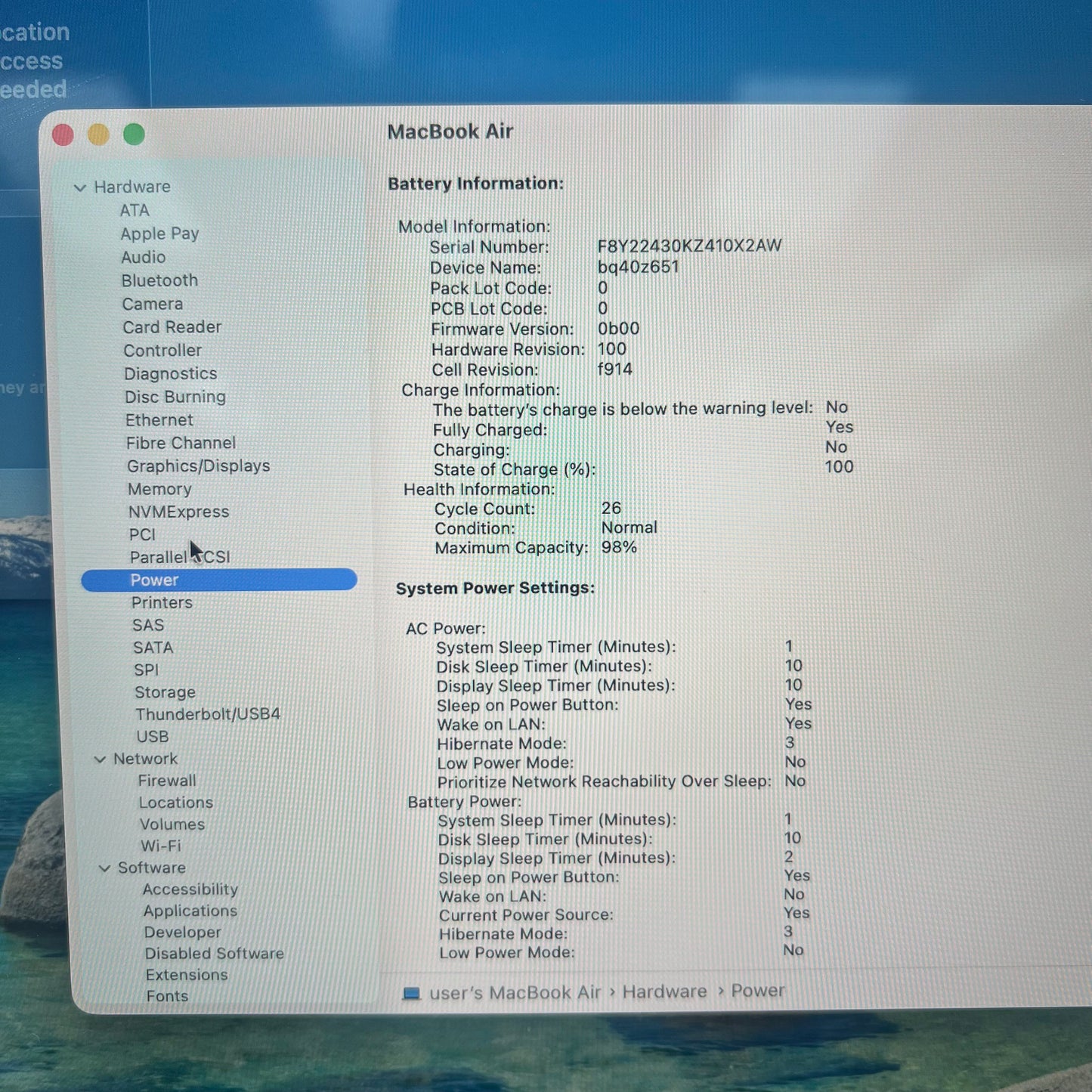Open the Card Reader sidebar item
Viewport: 1092px width, 1092px height.
(172, 327)
